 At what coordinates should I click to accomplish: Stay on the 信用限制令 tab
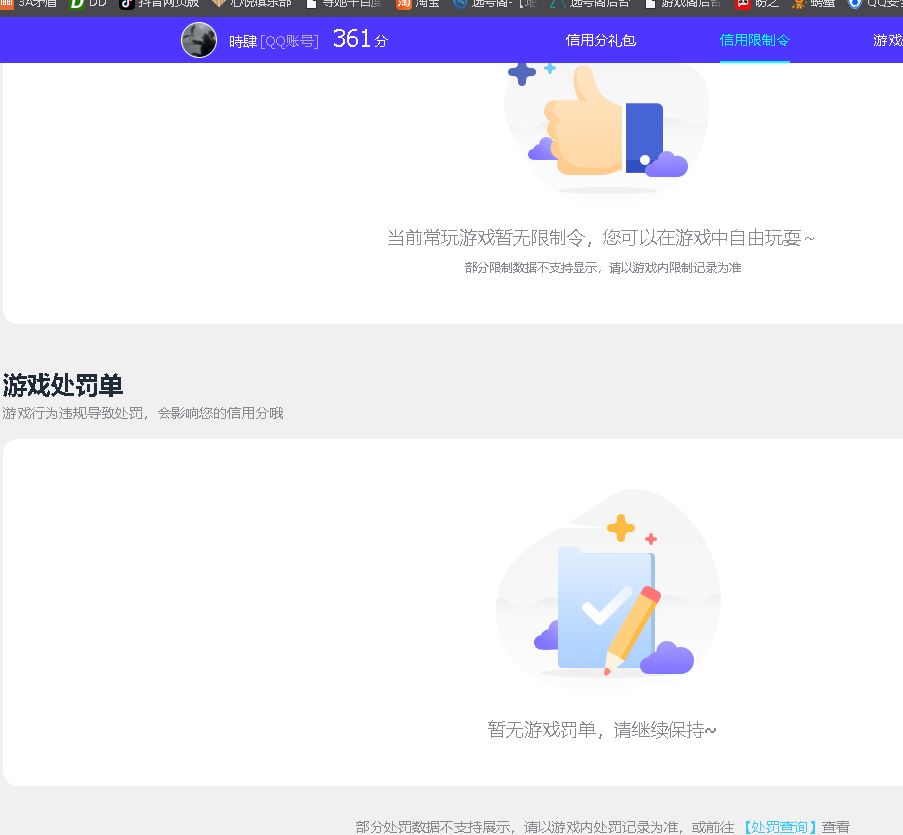[754, 41]
